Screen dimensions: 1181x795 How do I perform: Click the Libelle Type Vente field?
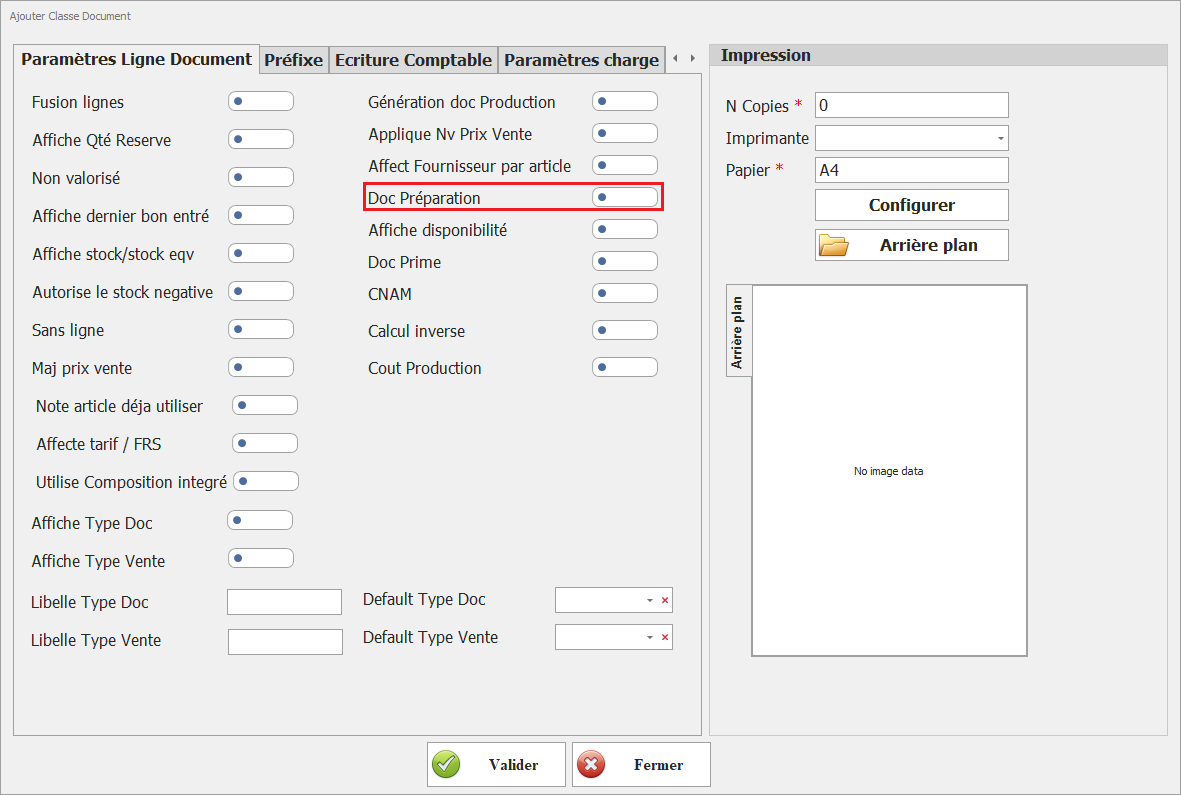coord(285,641)
